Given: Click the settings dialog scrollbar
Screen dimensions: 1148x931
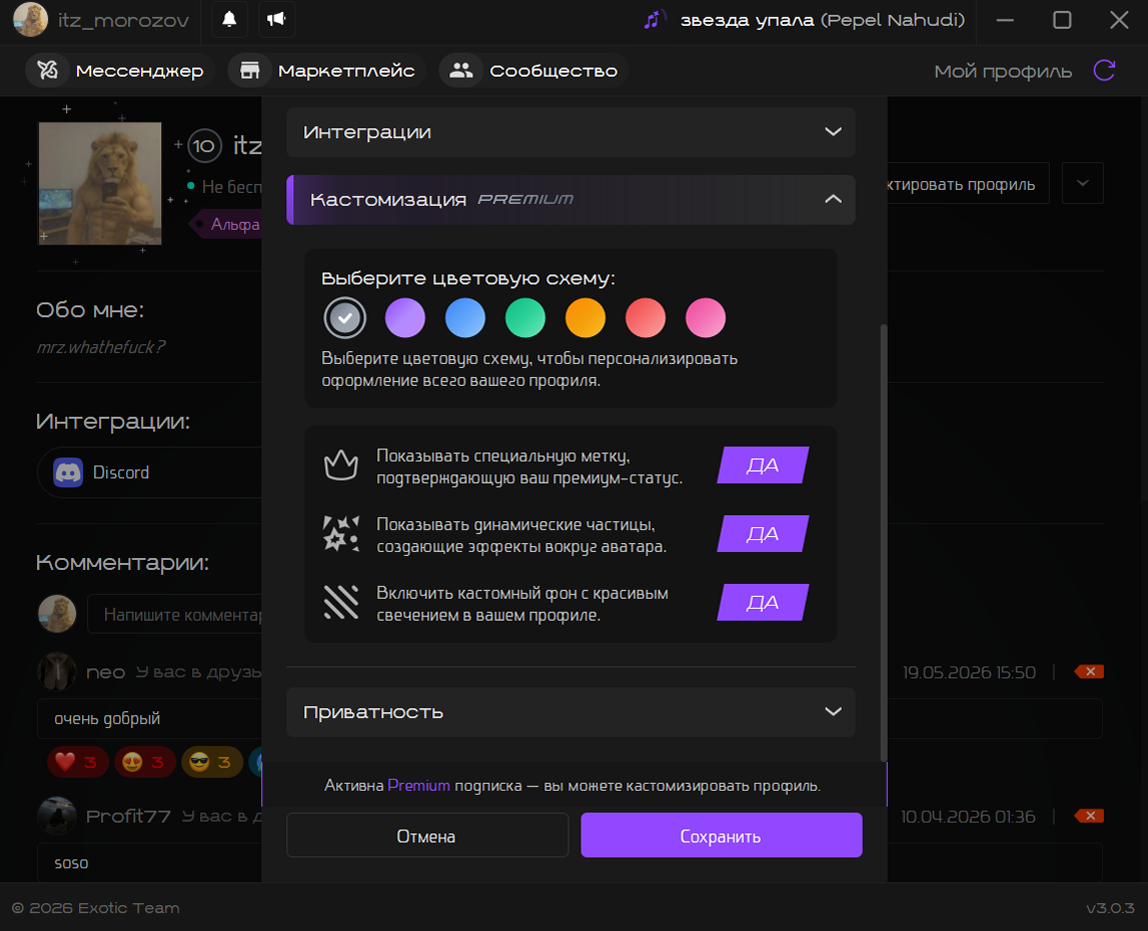Looking at the screenshot, I should [883, 542].
